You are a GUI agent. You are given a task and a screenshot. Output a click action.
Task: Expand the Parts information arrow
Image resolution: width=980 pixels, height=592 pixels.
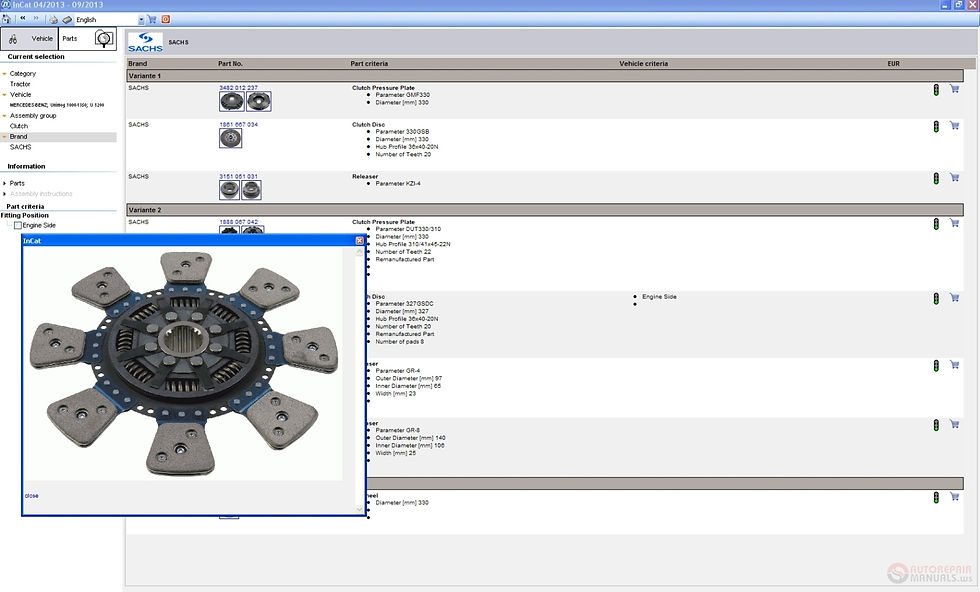4,184
